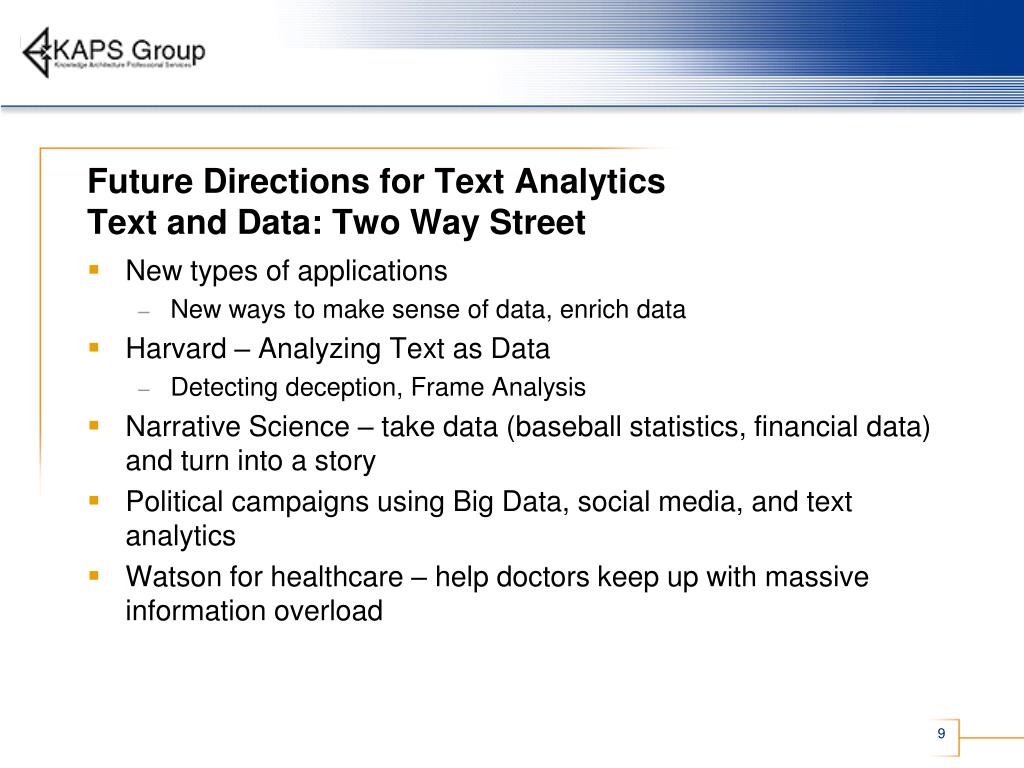Screen dimensions: 1024x768
Task: Click the yellow bullet beside New types of applications
Action: tap(93, 270)
